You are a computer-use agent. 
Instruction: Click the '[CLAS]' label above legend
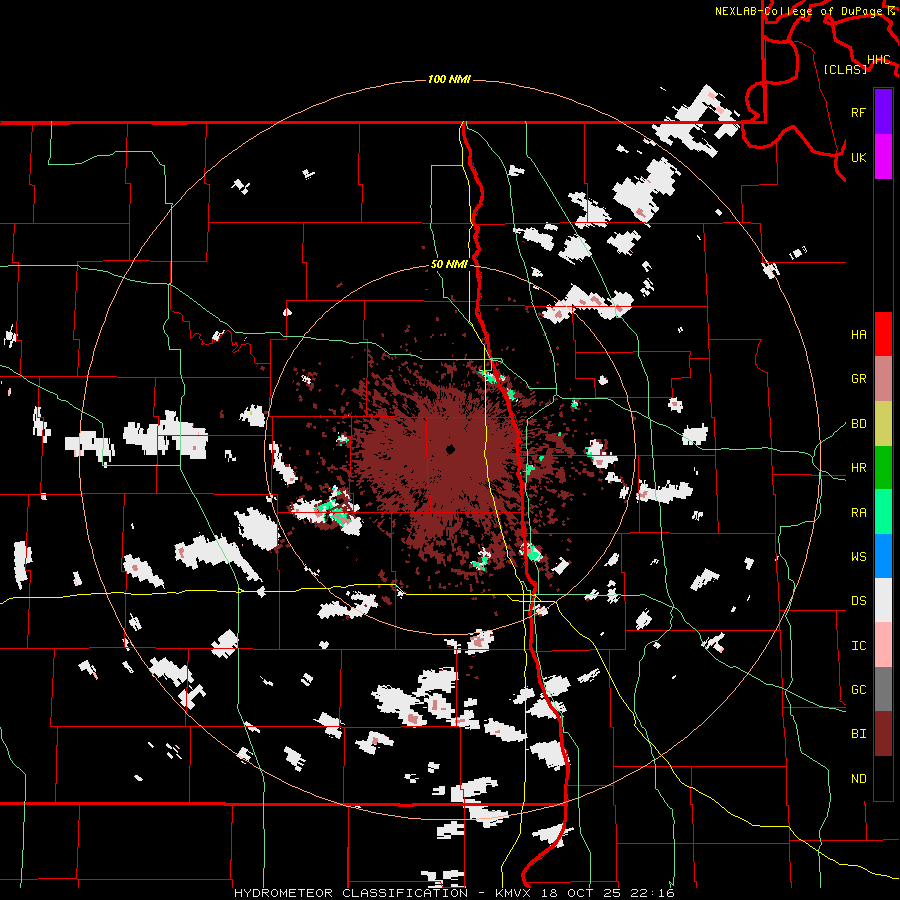click(845, 69)
